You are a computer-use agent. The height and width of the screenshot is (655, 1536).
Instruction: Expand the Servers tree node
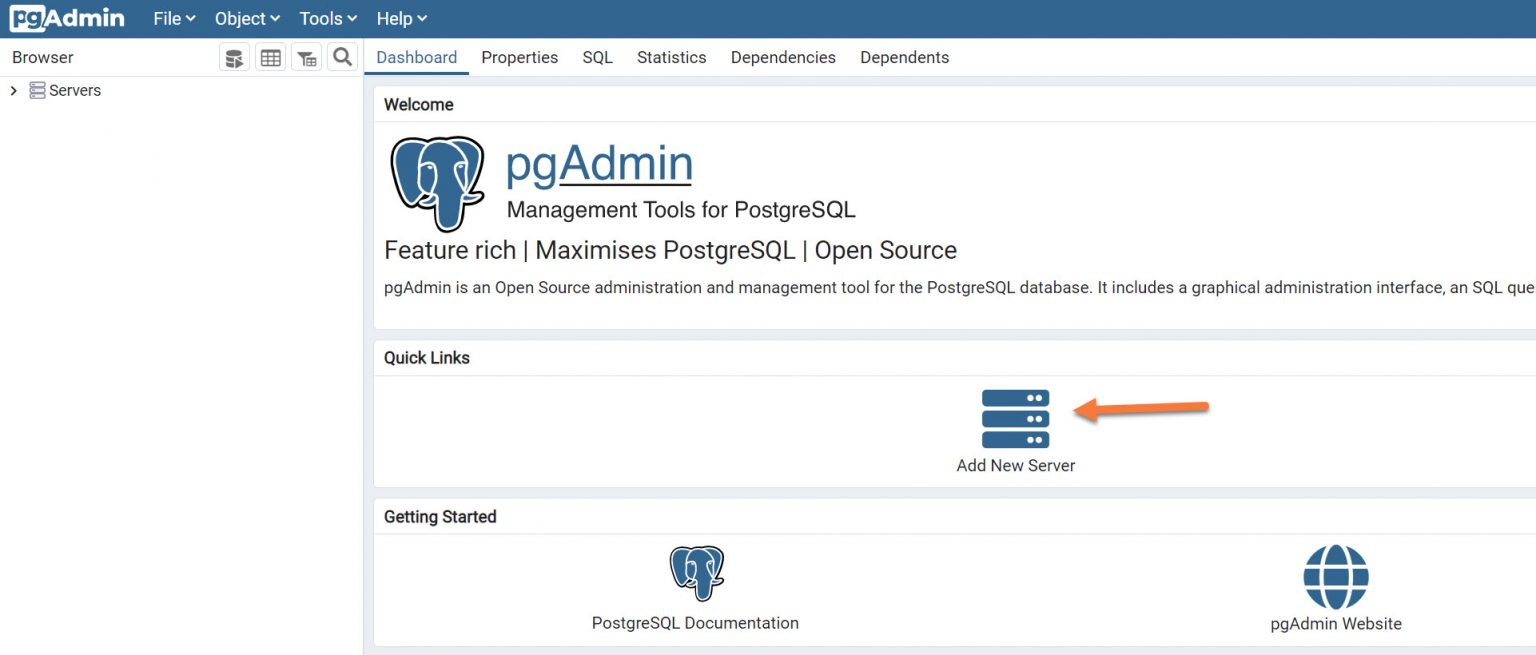click(x=13, y=90)
